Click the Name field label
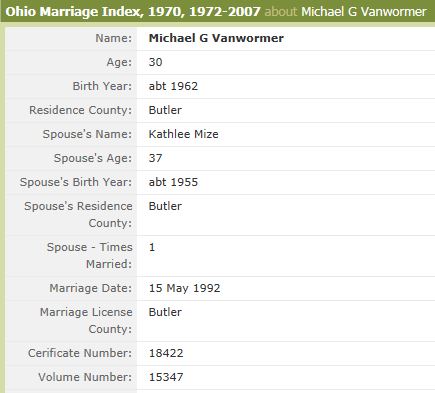The height and width of the screenshot is (393, 435). tap(114, 38)
